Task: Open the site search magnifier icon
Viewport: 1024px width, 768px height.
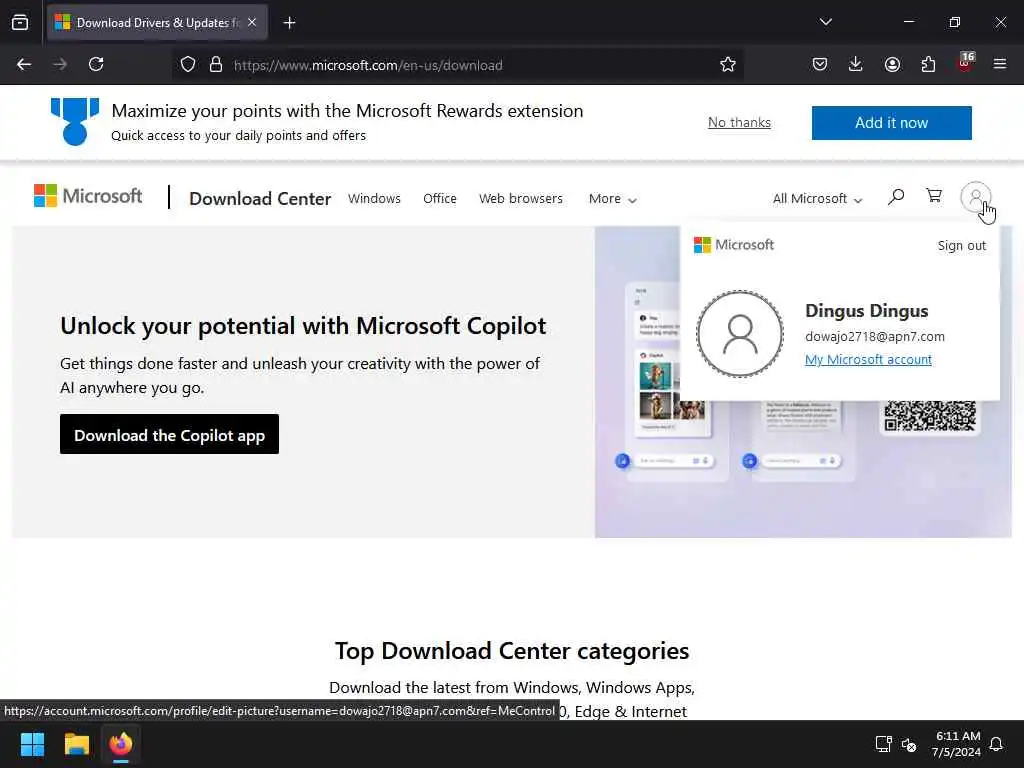Action: click(x=896, y=197)
